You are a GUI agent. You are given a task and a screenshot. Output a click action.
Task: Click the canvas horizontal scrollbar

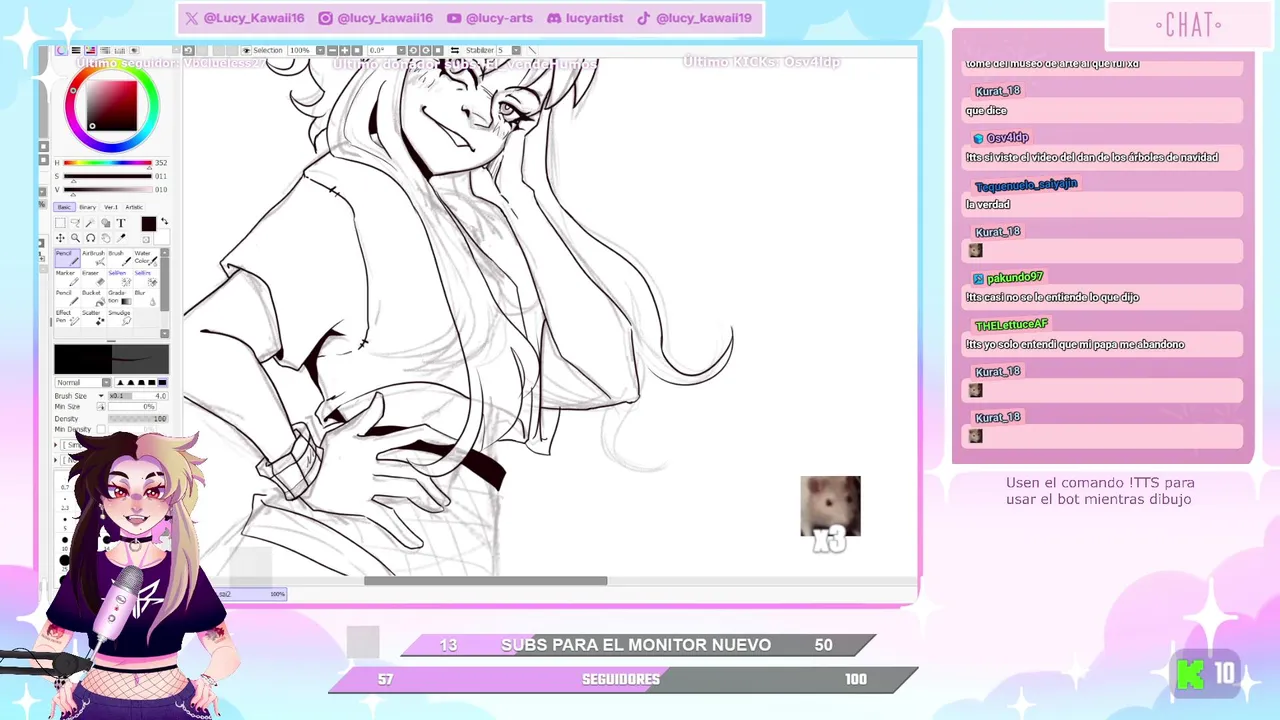485,581
